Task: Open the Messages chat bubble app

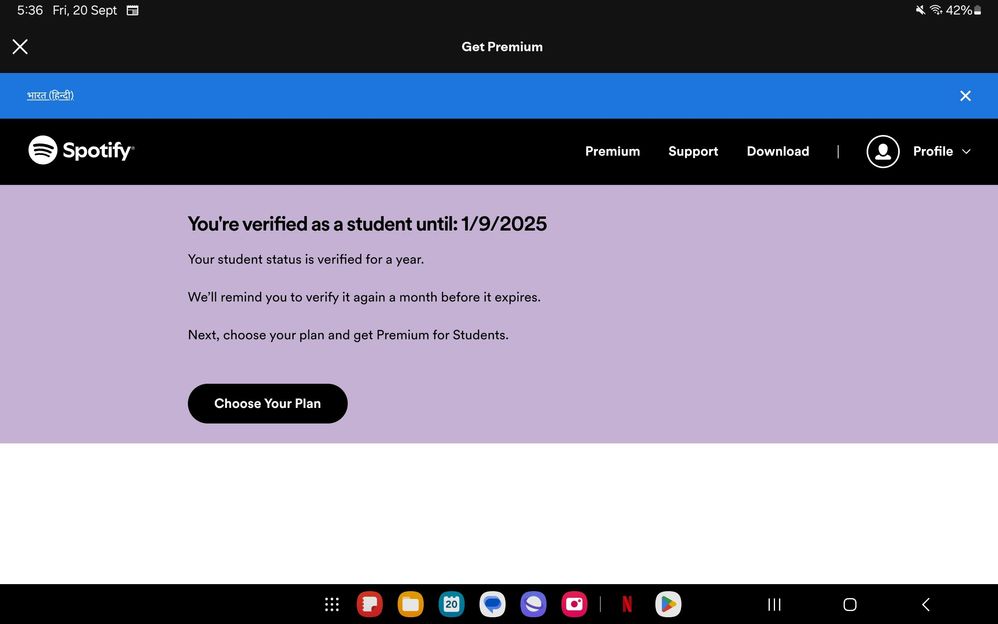Action: click(x=492, y=604)
